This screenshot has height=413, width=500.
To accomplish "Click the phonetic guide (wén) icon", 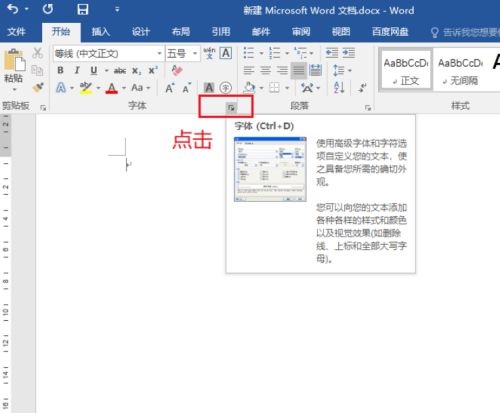I will (209, 53).
